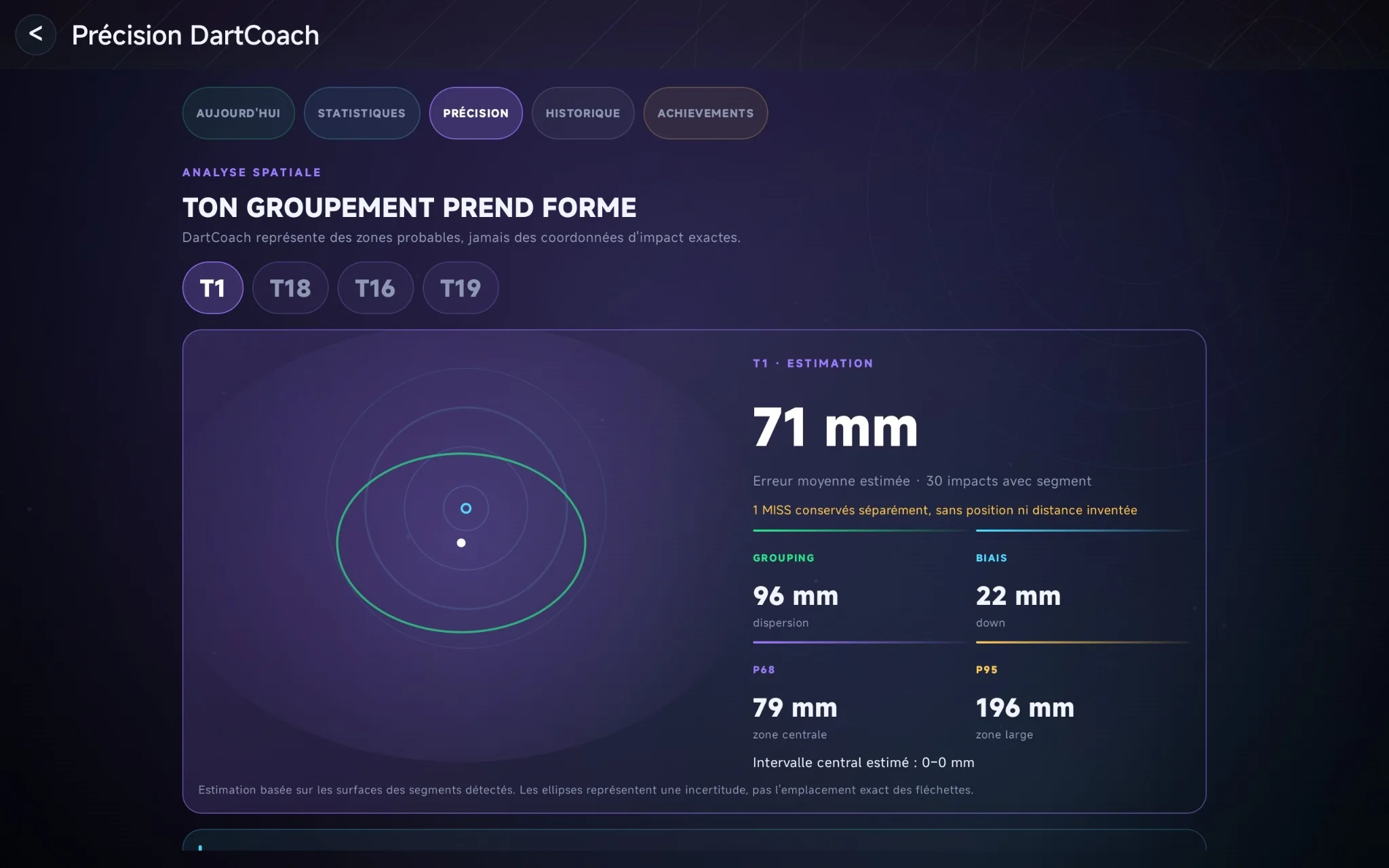This screenshot has height=868, width=1389.
Task: Click the T1 · ESTIMATION label
Action: pyautogui.click(x=813, y=363)
